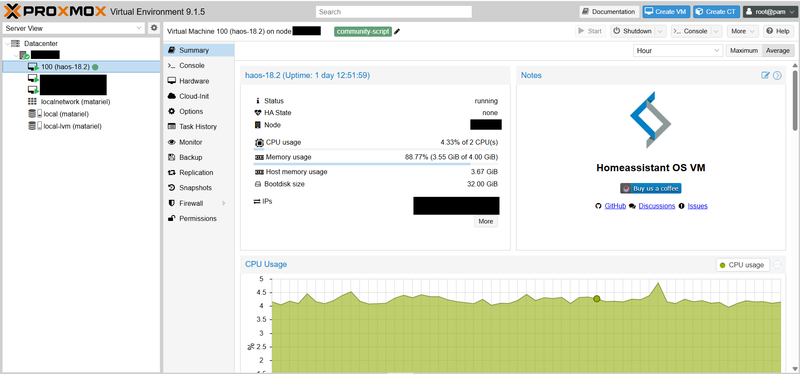Click the Memory usage progress bar
This screenshot has width=800, height=374.
point(376,164)
